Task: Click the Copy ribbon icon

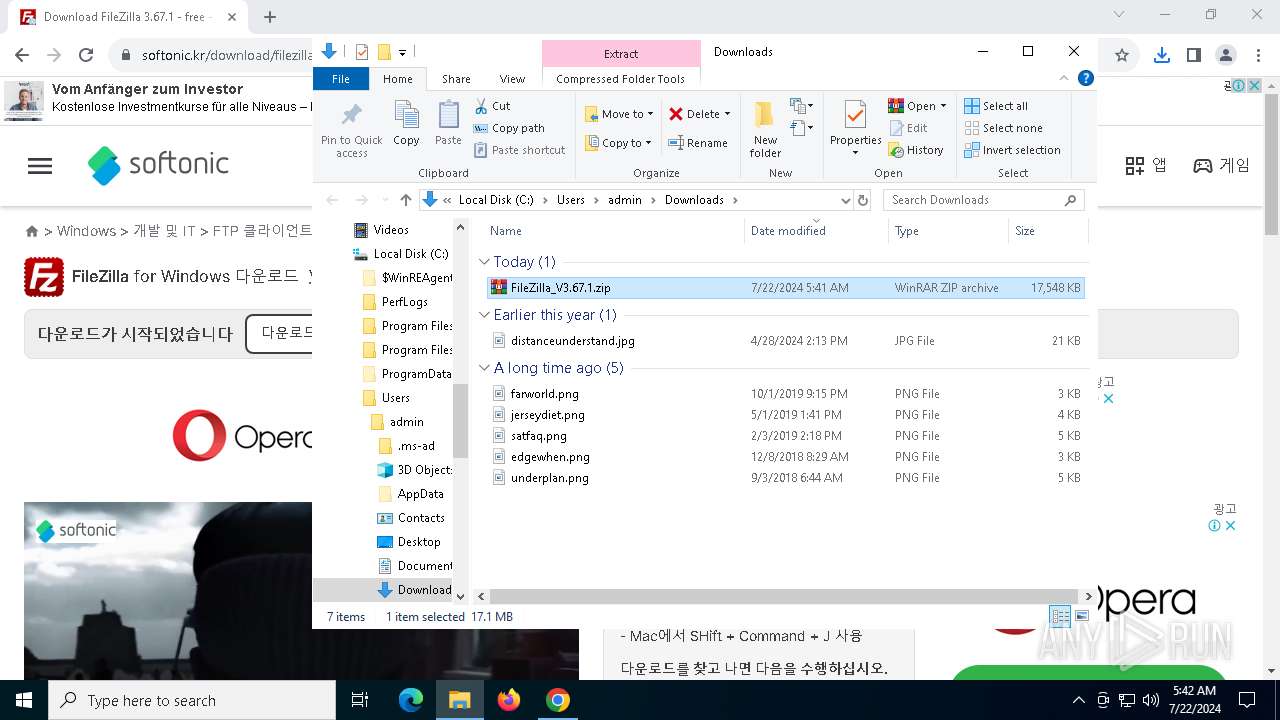Action: 406,116
